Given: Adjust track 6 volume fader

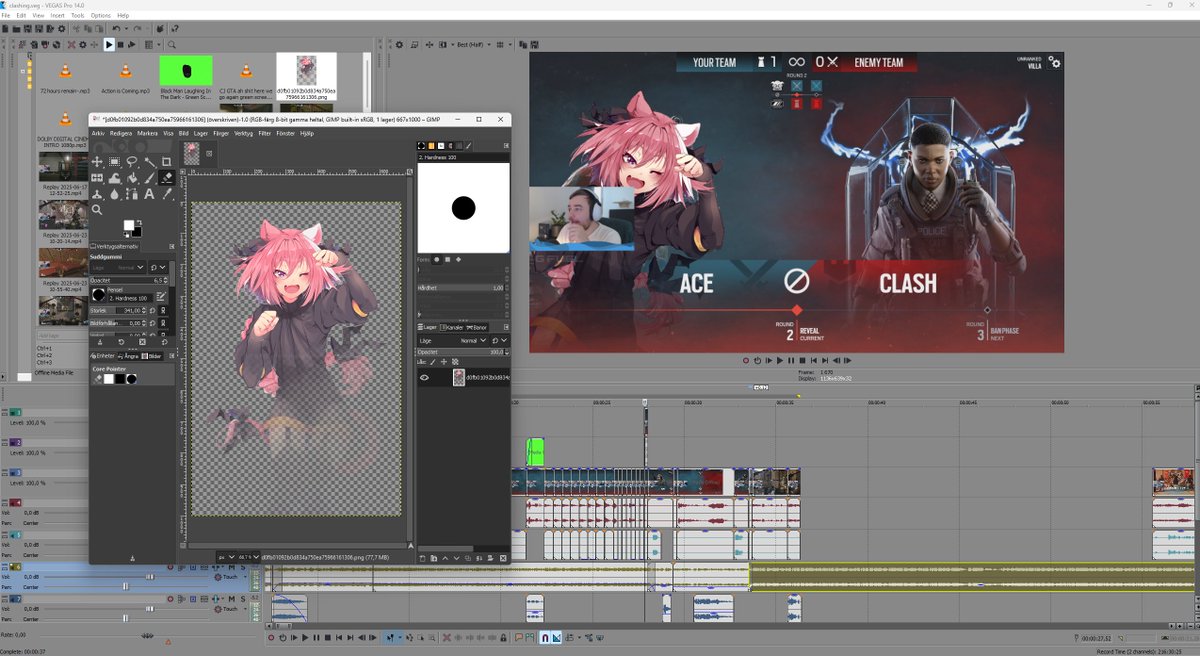Looking at the screenshot, I should pyautogui.click(x=150, y=577).
